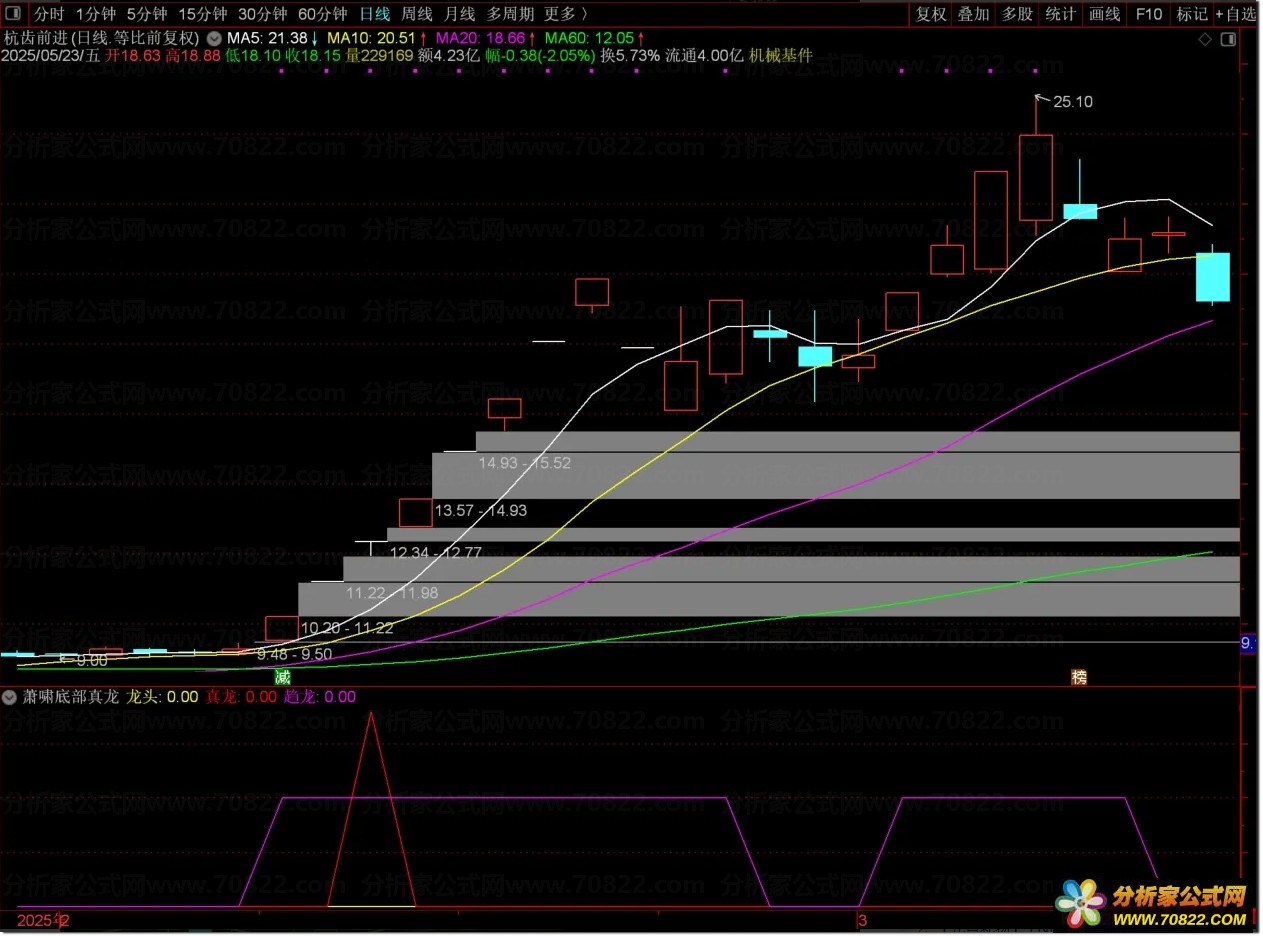
Task: Add stock via +自选 button
Action: pos(1236,14)
